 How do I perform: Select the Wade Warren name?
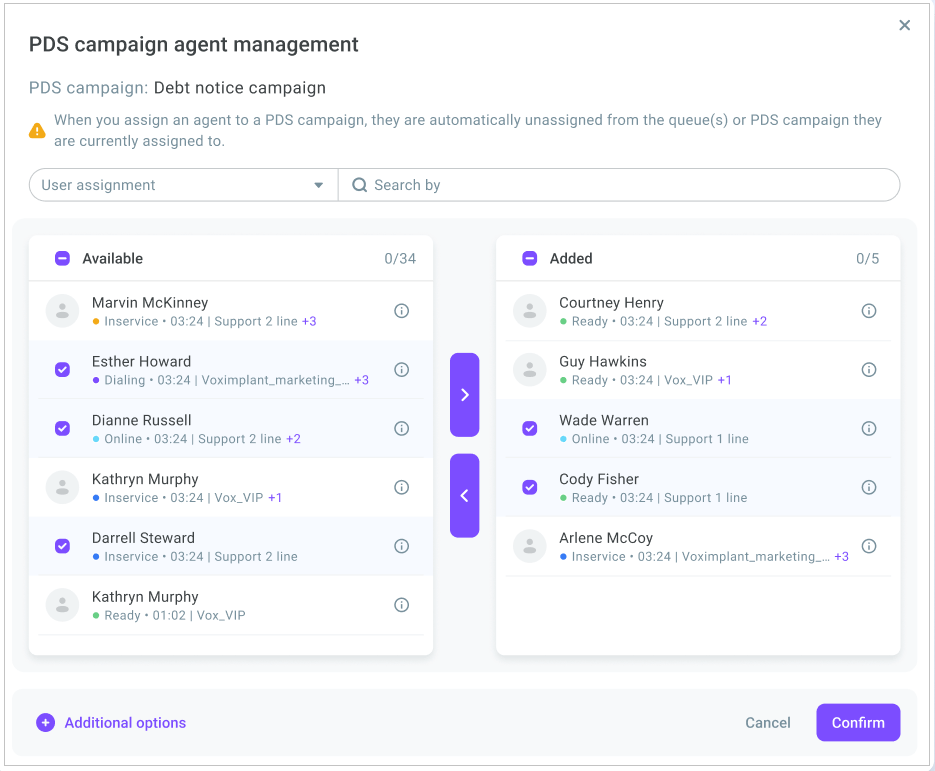point(603,420)
